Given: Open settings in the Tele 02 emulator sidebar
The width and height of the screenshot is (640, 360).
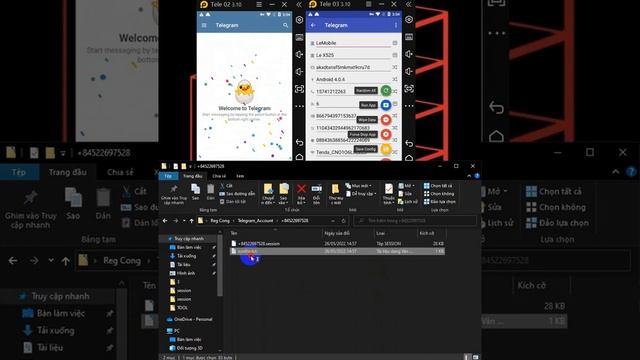Looking at the screenshot, I should click(x=299, y=20).
